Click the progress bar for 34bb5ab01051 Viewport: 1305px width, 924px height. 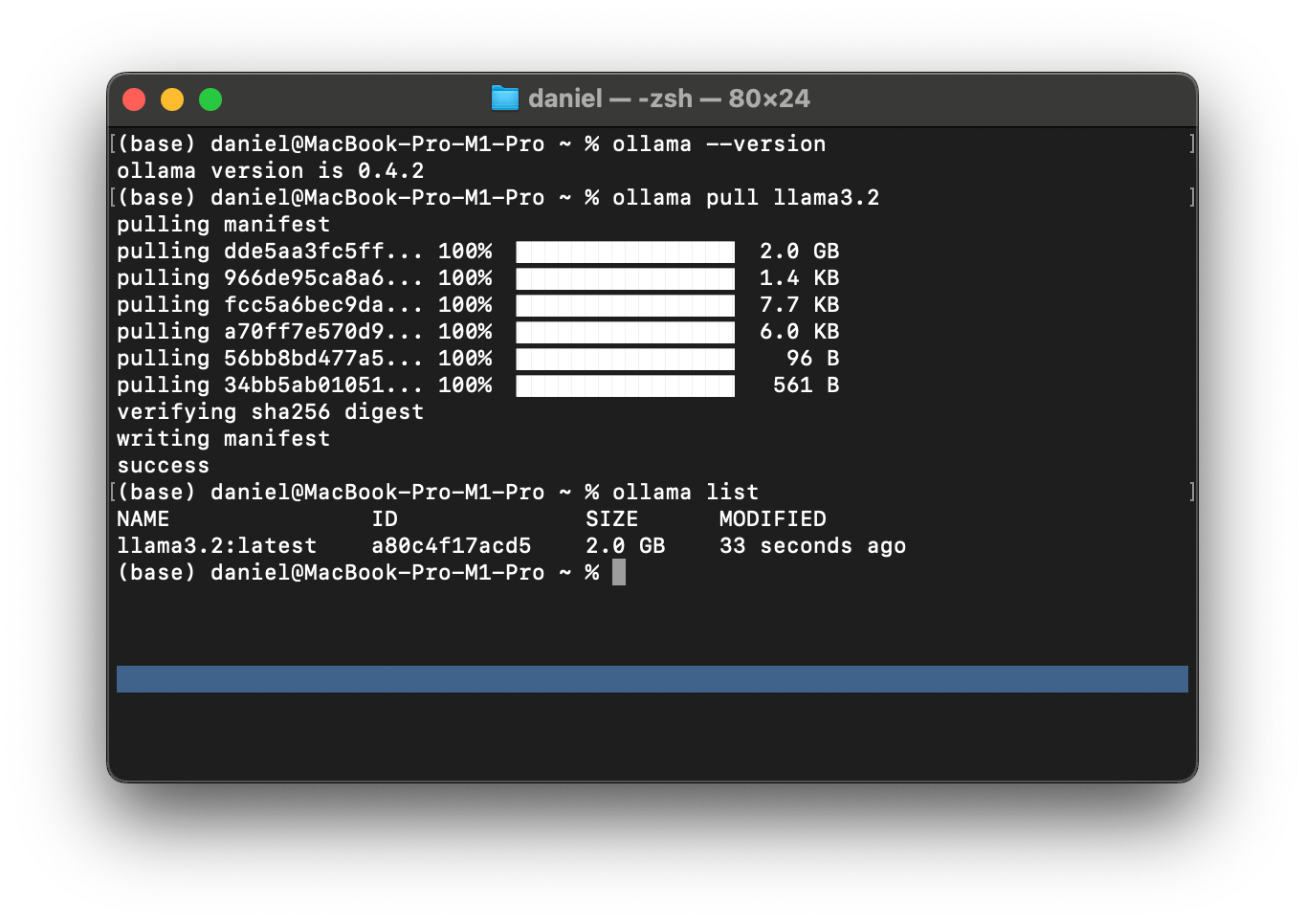625,385
